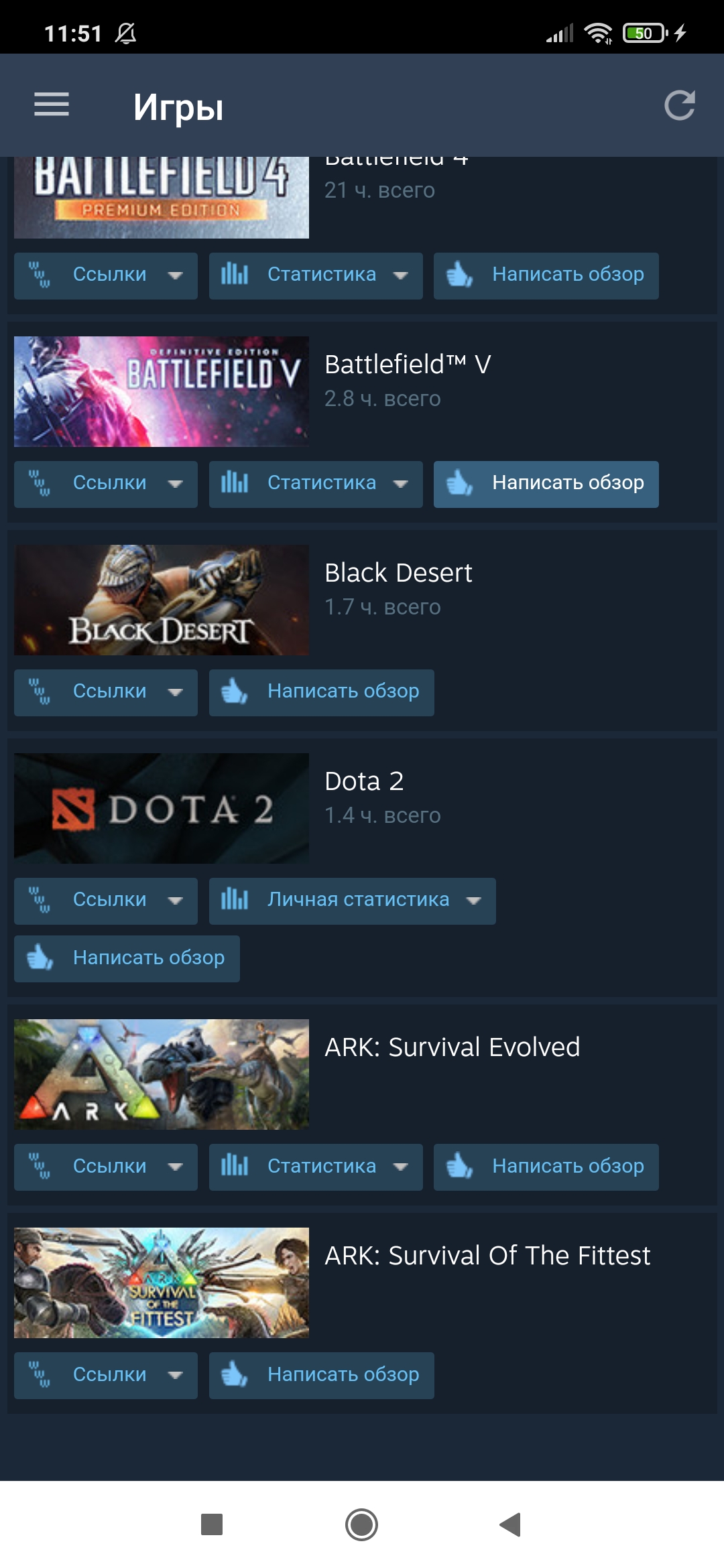Screen dimensions: 724x1568
Task: Open the Dota 2 game banner thumbnail
Action: point(162,808)
